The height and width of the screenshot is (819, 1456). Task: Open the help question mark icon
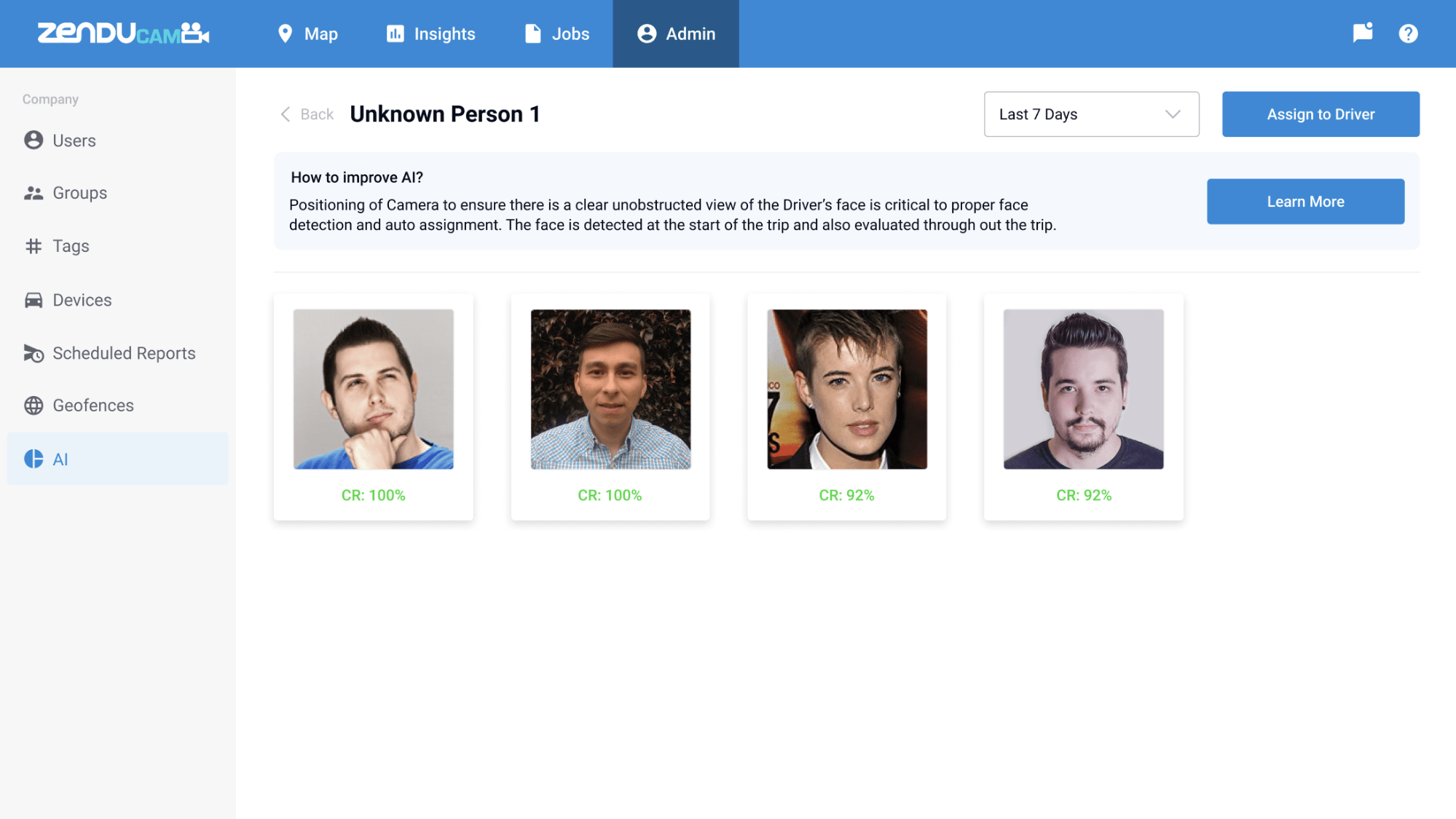point(1408,33)
